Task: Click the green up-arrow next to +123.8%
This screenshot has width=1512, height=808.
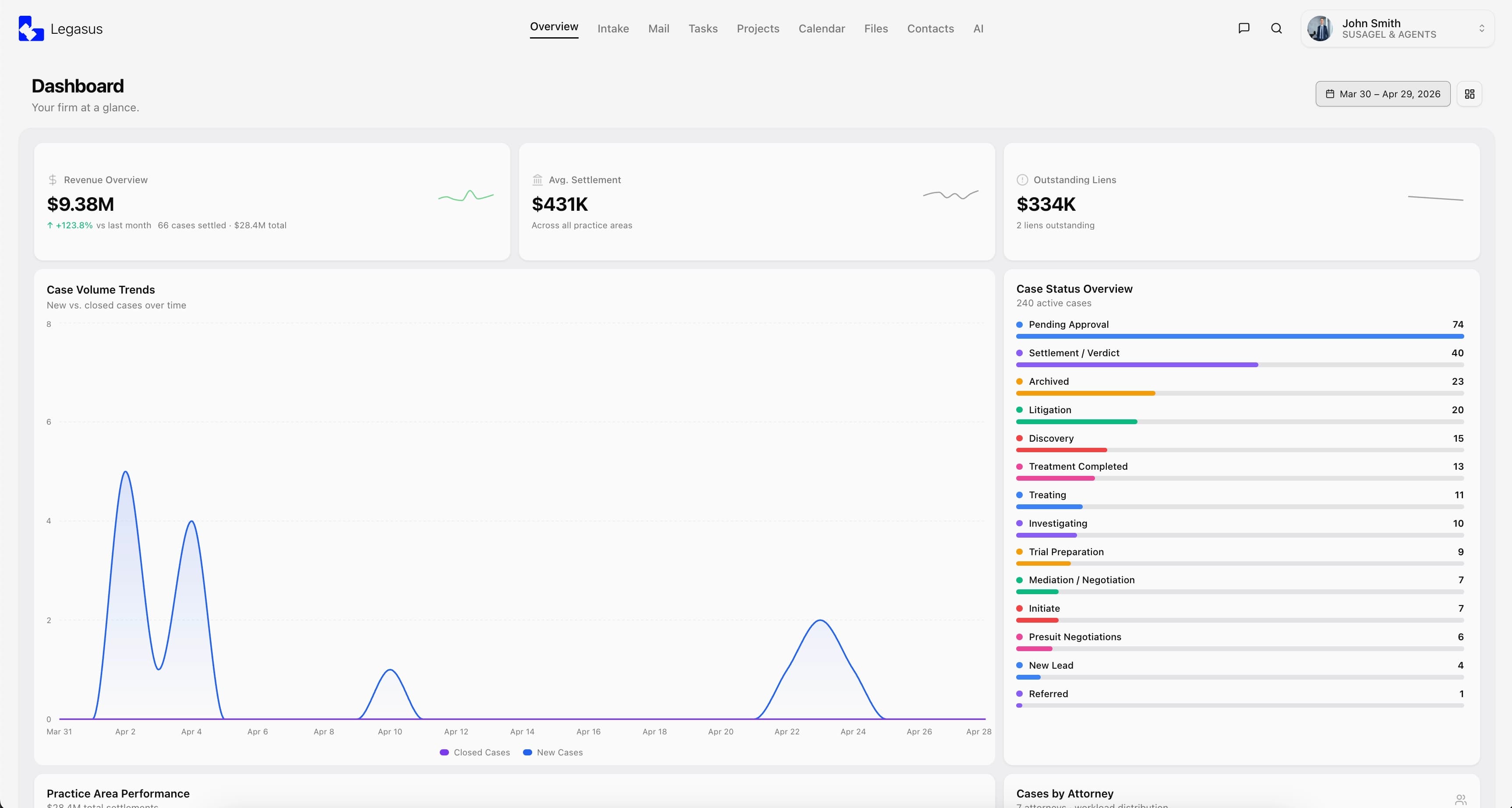Action: [x=50, y=225]
